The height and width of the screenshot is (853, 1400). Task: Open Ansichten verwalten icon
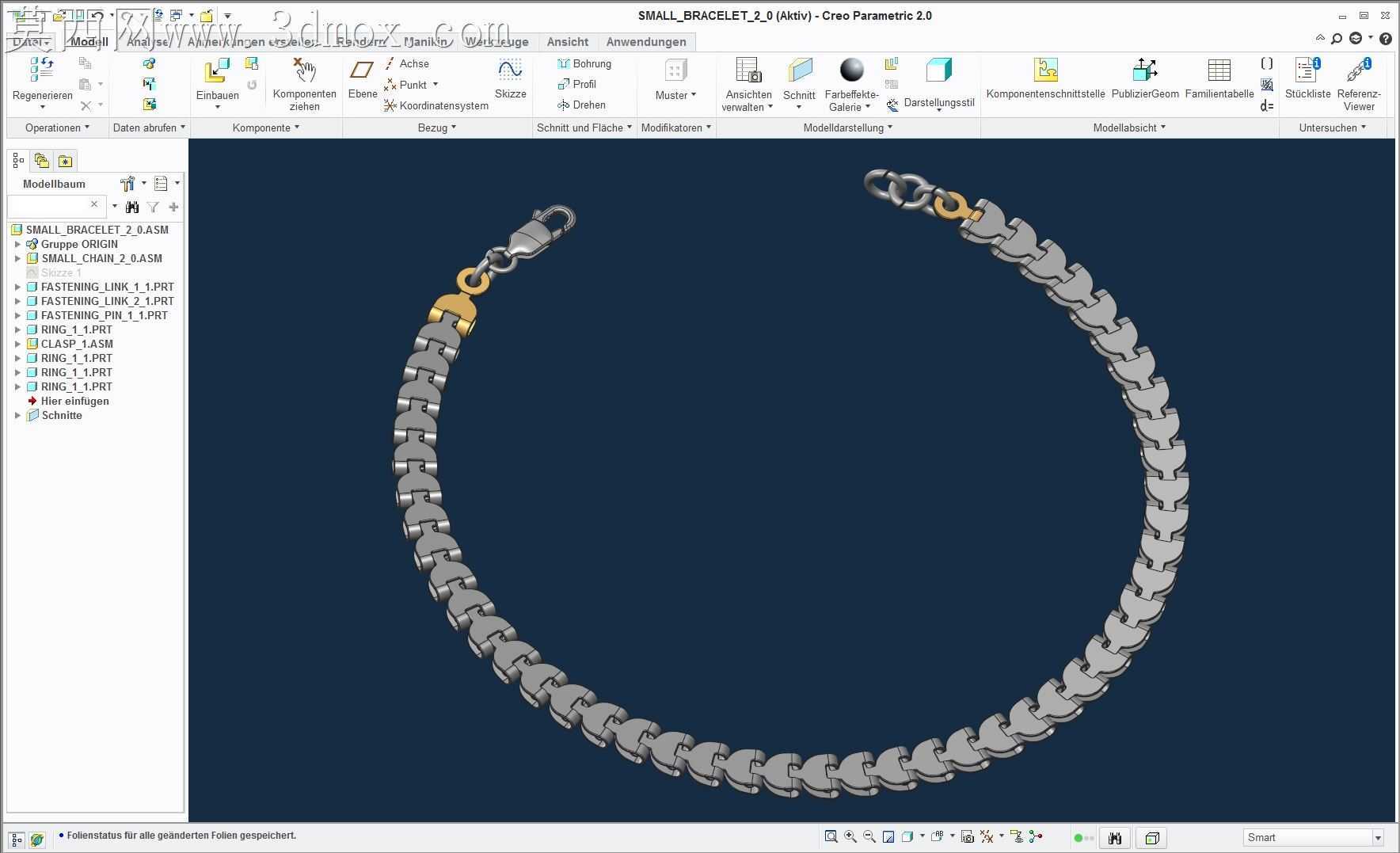point(748,70)
